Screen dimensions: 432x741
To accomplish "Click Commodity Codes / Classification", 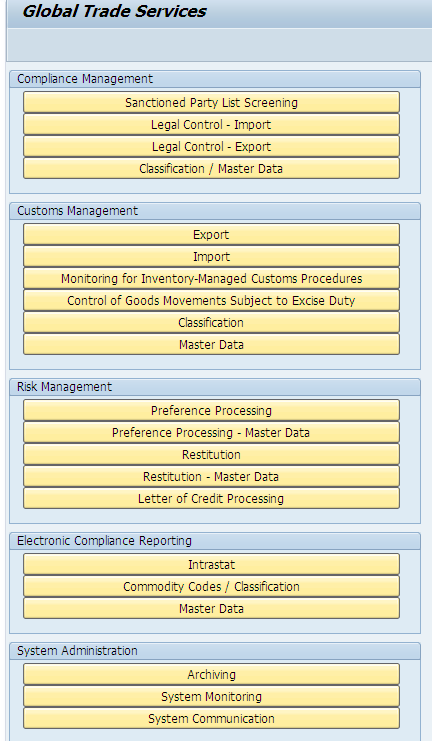I will (211, 586).
